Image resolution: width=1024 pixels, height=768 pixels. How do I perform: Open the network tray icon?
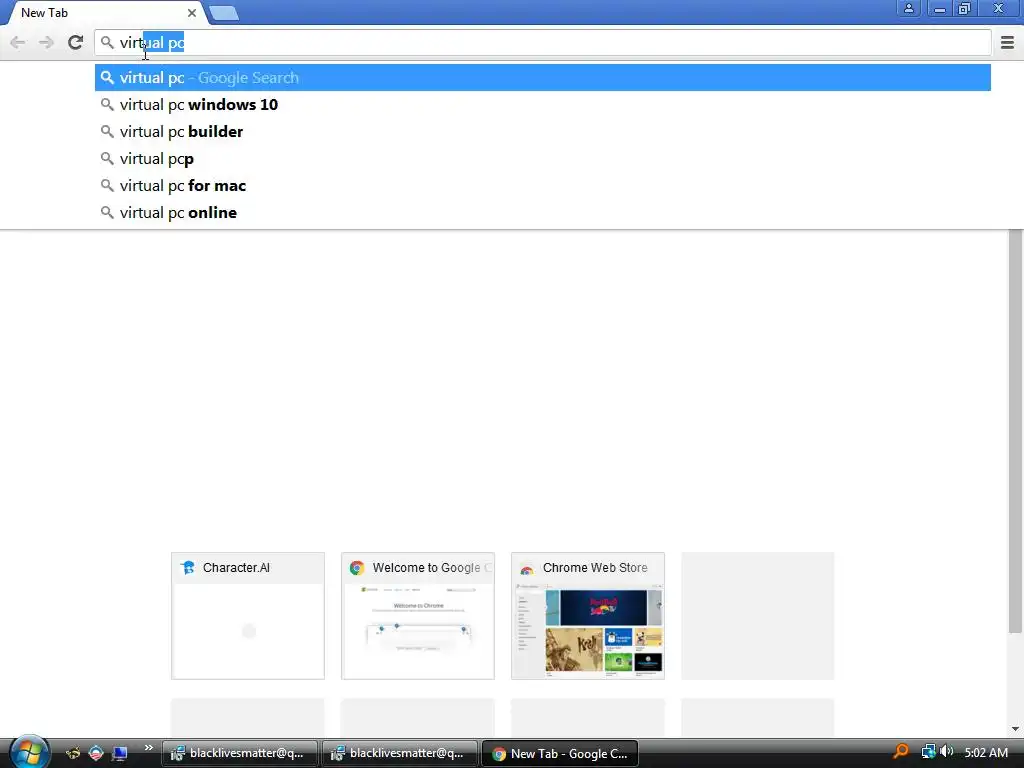click(x=928, y=752)
